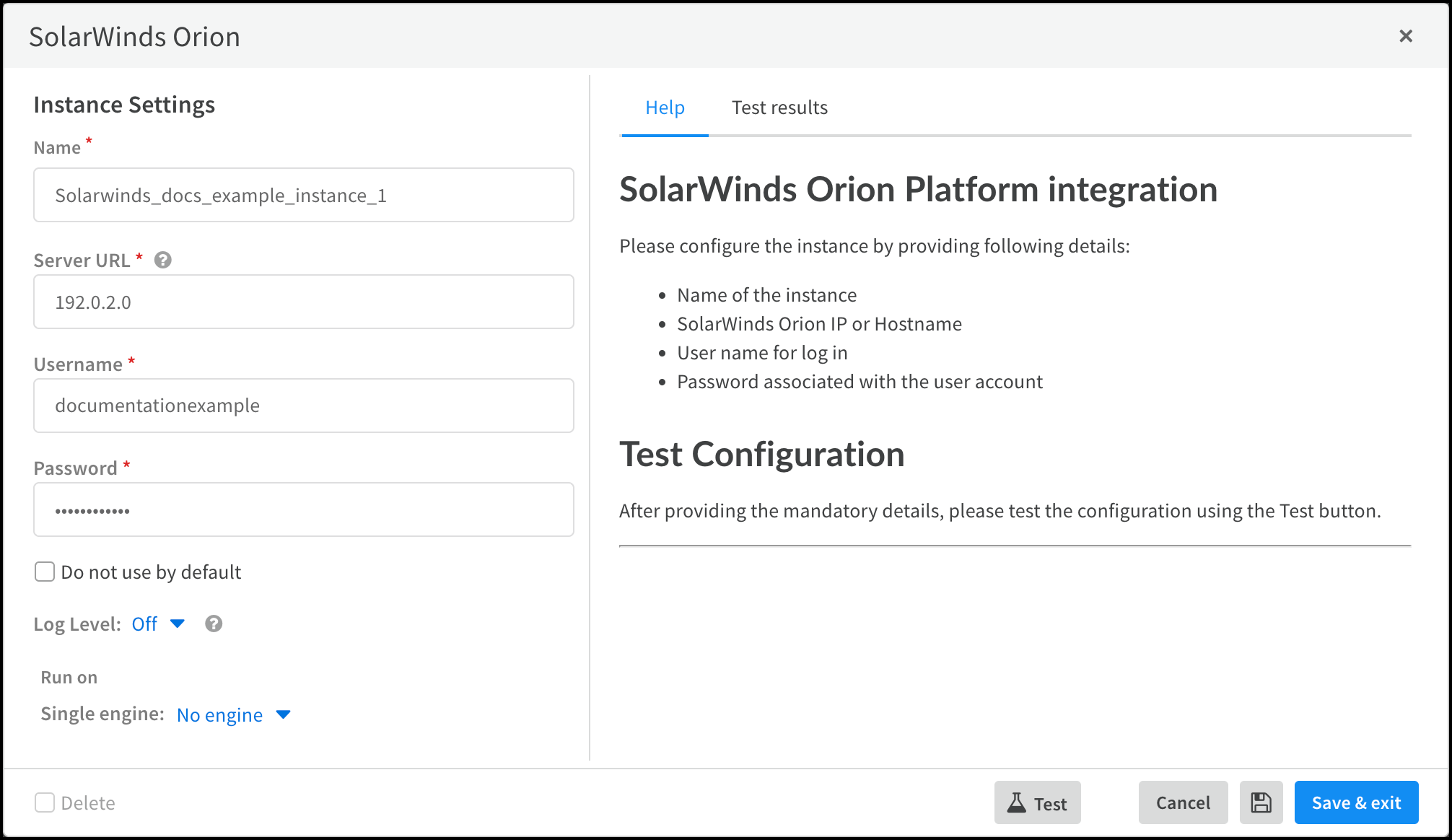Click into the Name input field

coord(303,195)
